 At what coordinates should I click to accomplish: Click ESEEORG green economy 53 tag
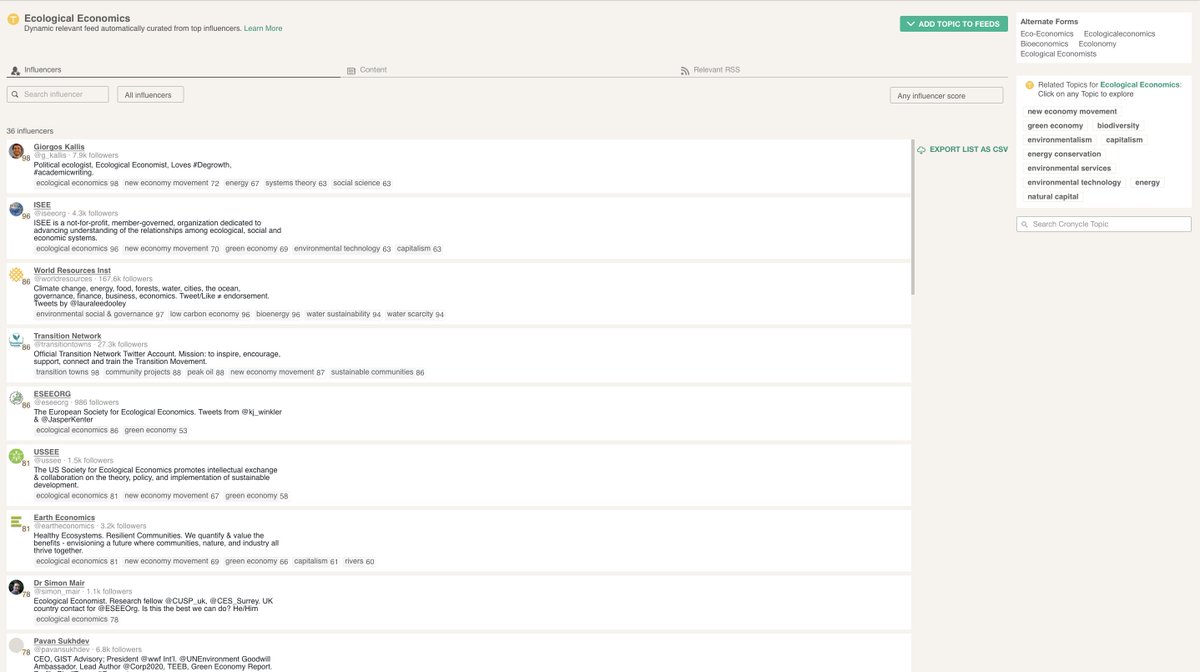pos(156,430)
